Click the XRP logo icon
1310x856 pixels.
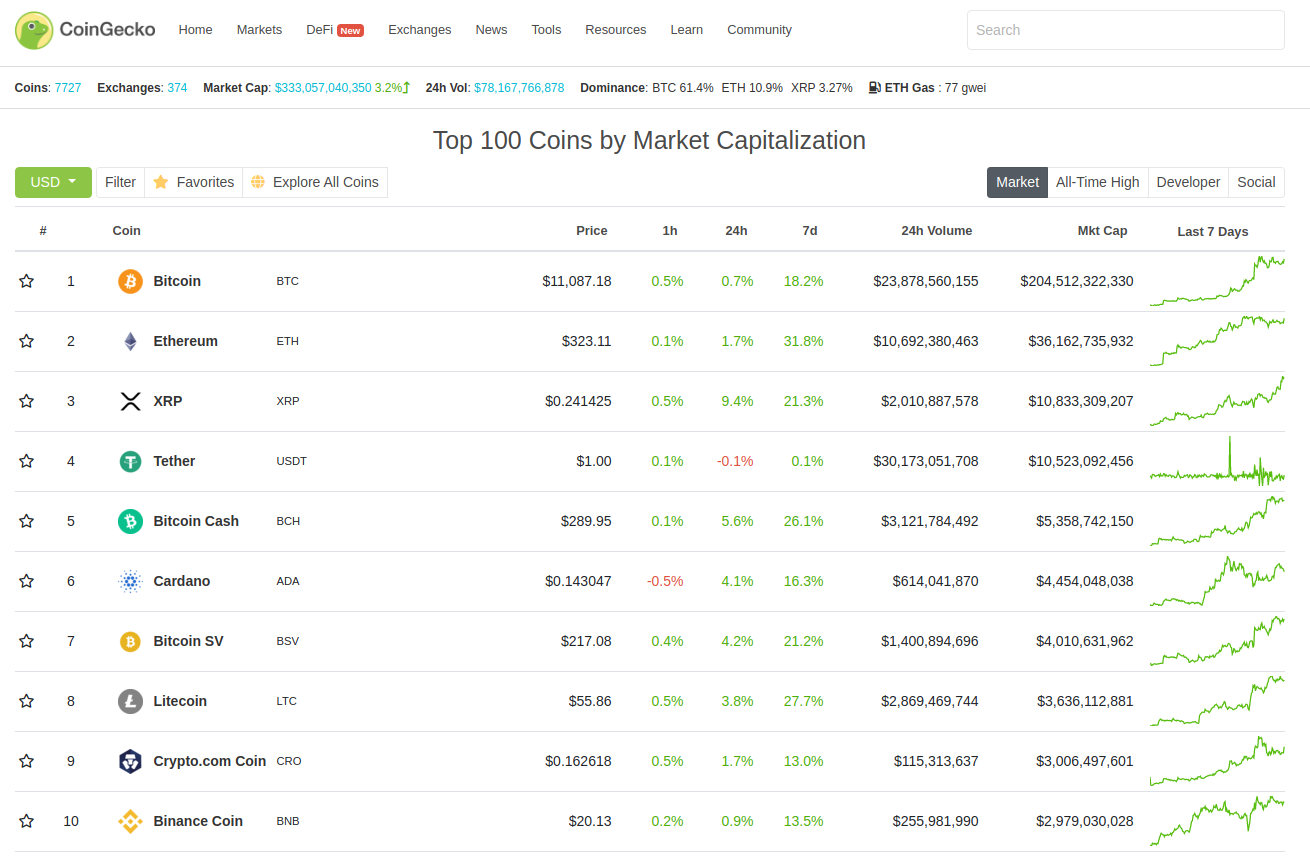tap(130, 401)
